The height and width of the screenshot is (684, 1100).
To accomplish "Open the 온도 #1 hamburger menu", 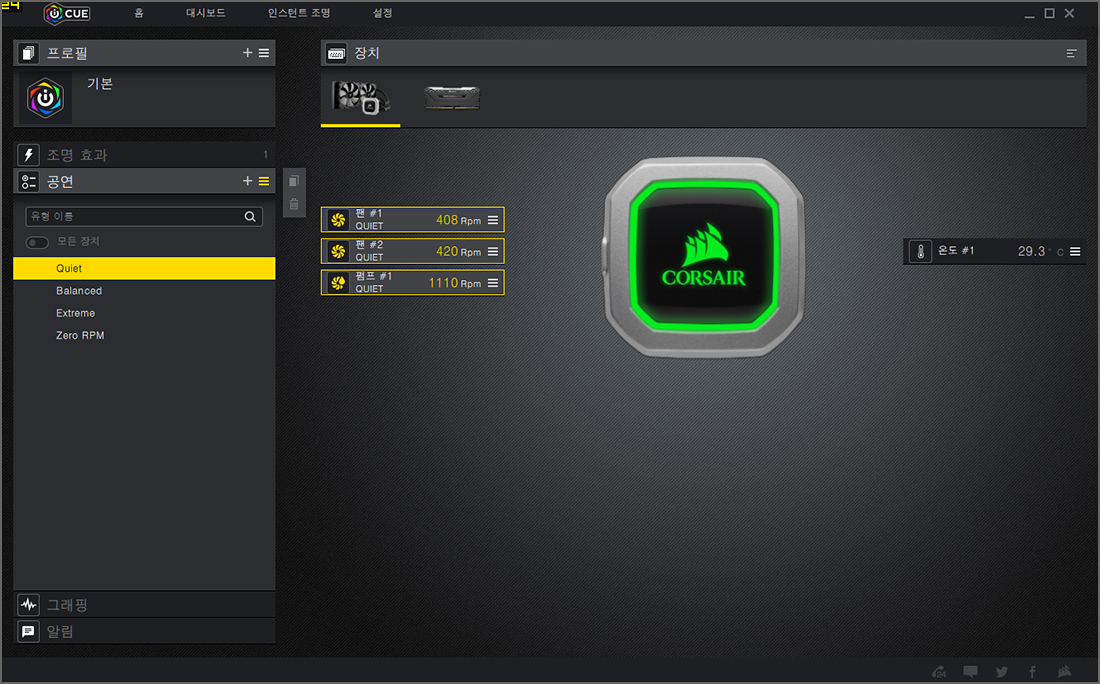I will pos(1075,251).
